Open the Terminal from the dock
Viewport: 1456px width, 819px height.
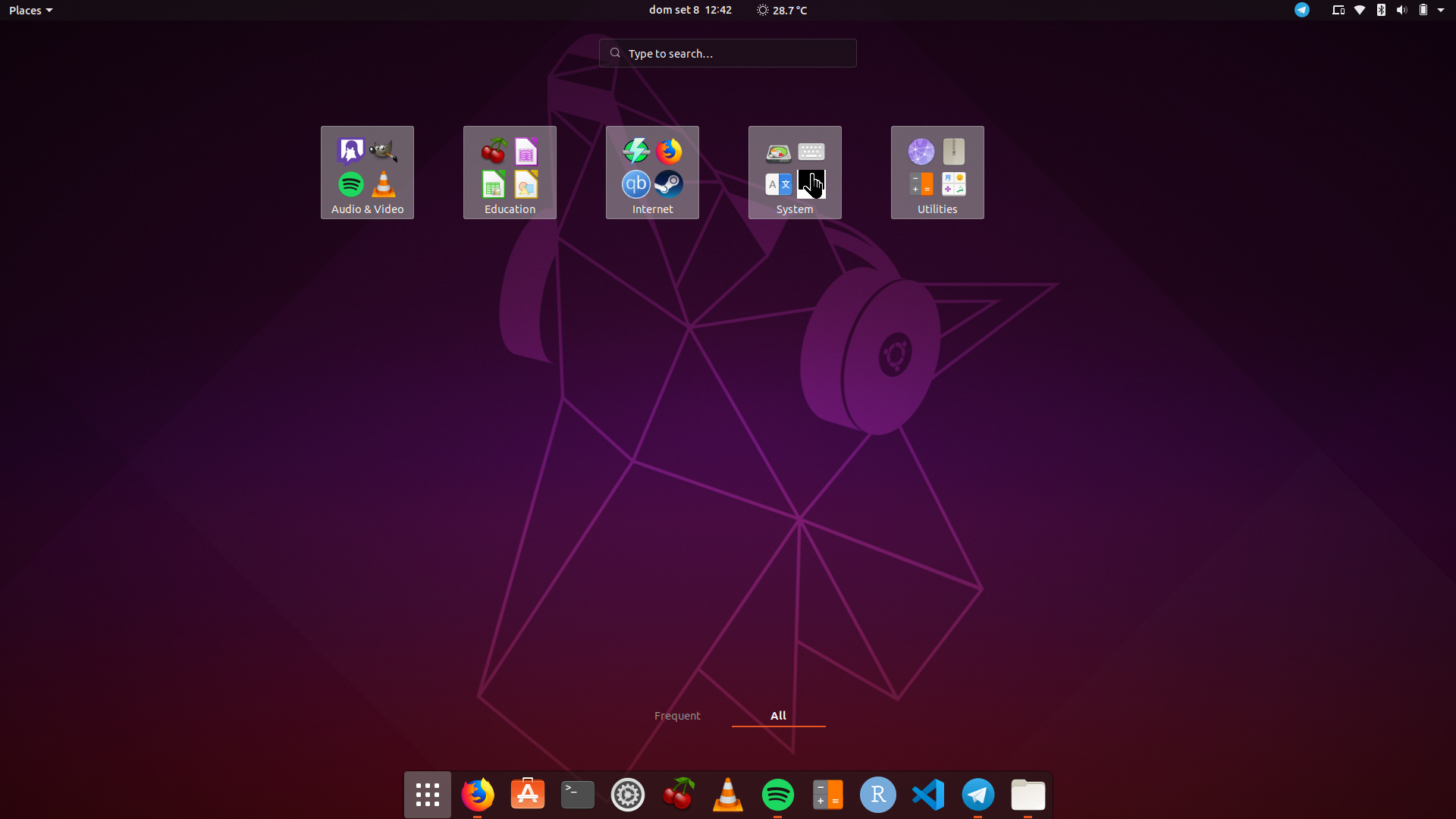[x=577, y=794]
